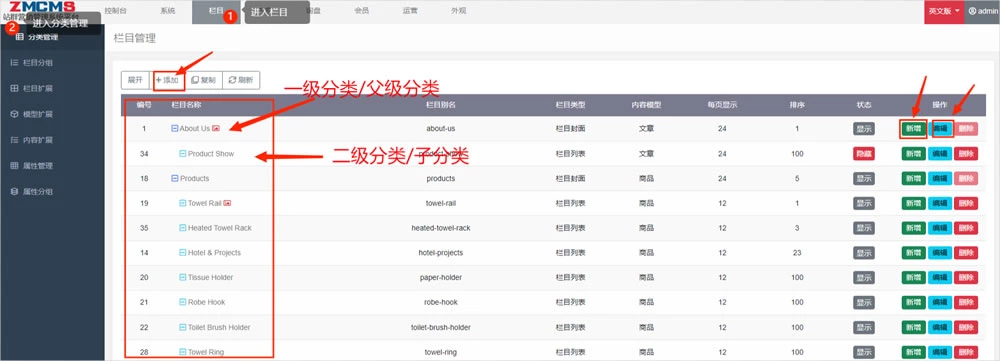Collapse the Product Show node

point(182,154)
